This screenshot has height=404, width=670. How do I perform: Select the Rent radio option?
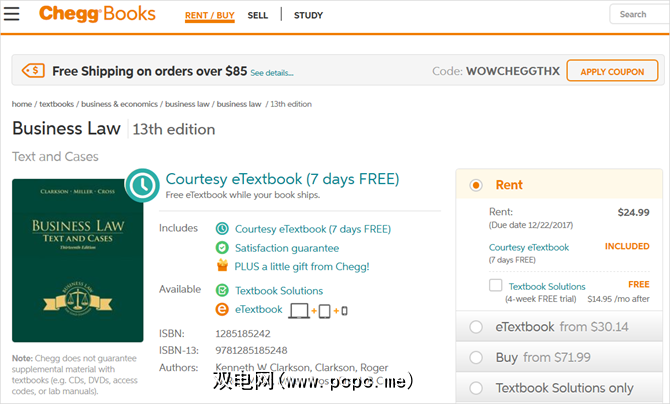click(476, 185)
